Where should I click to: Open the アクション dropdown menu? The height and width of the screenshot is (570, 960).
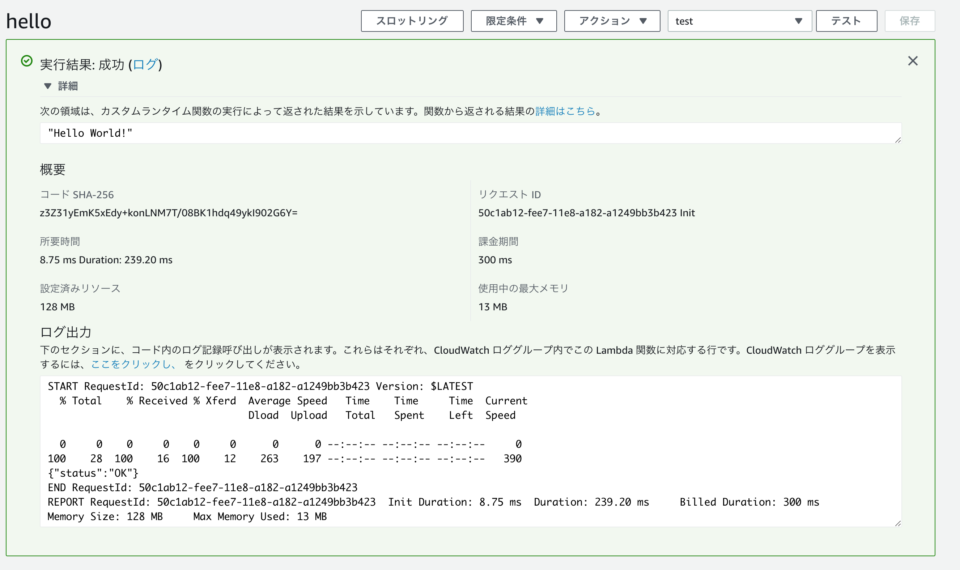pos(612,21)
